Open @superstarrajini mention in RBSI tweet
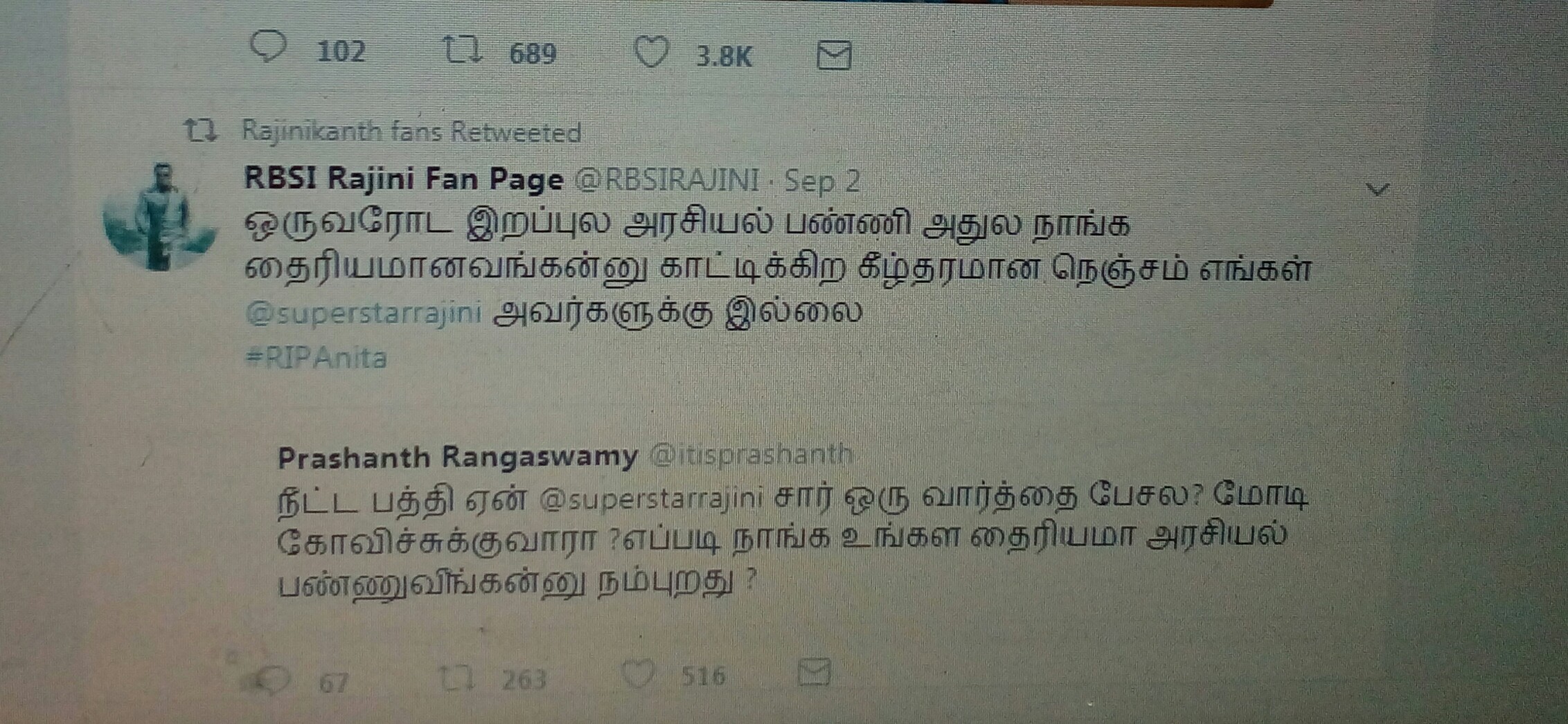 coord(363,313)
